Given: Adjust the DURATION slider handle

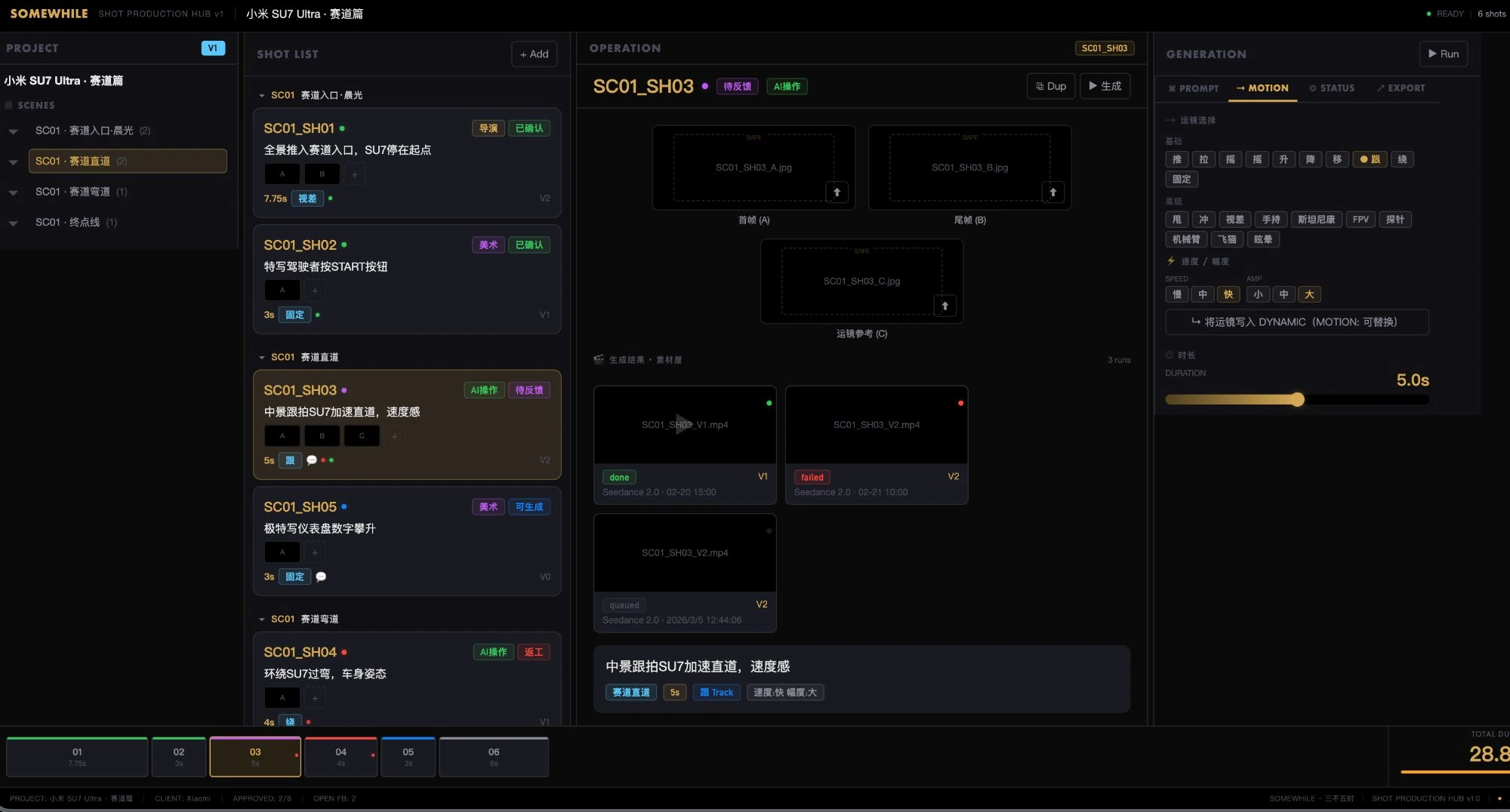Looking at the screenshot, I should (1297, 399).
